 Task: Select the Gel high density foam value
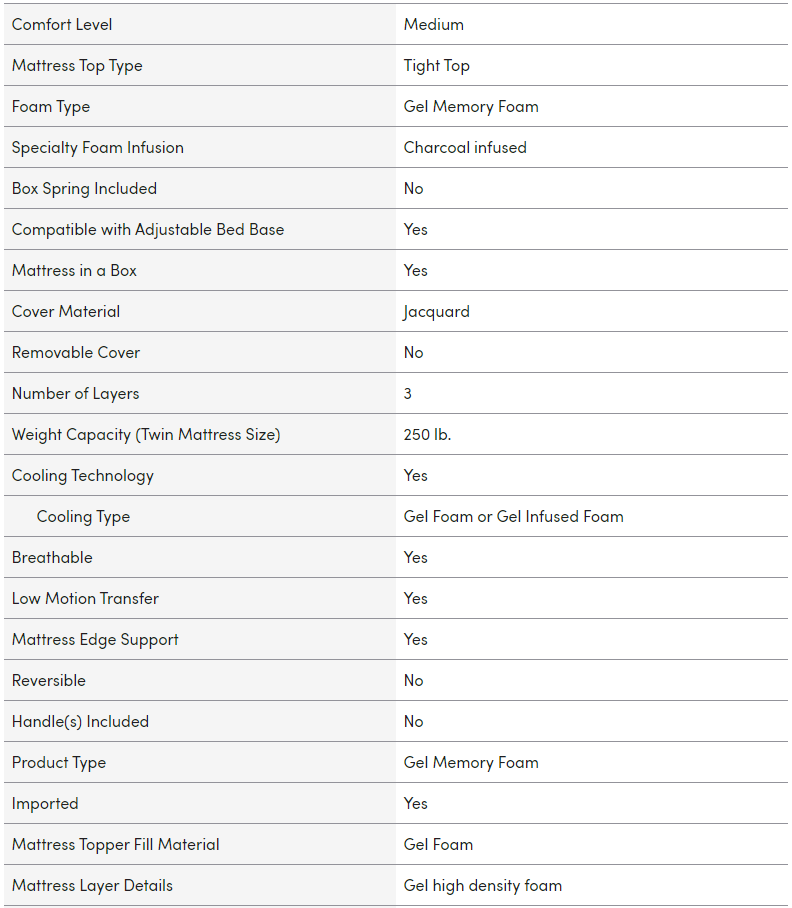click(482, 885)
